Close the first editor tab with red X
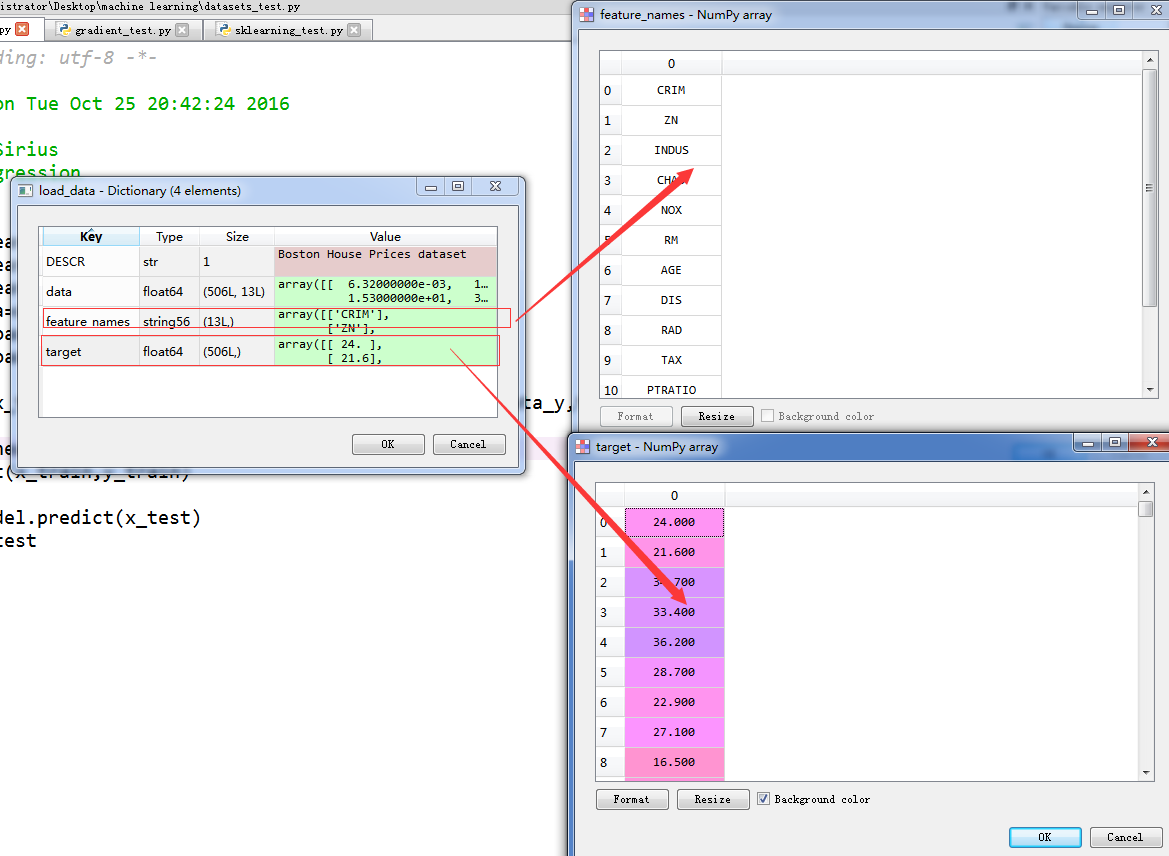 coord(22,29)
